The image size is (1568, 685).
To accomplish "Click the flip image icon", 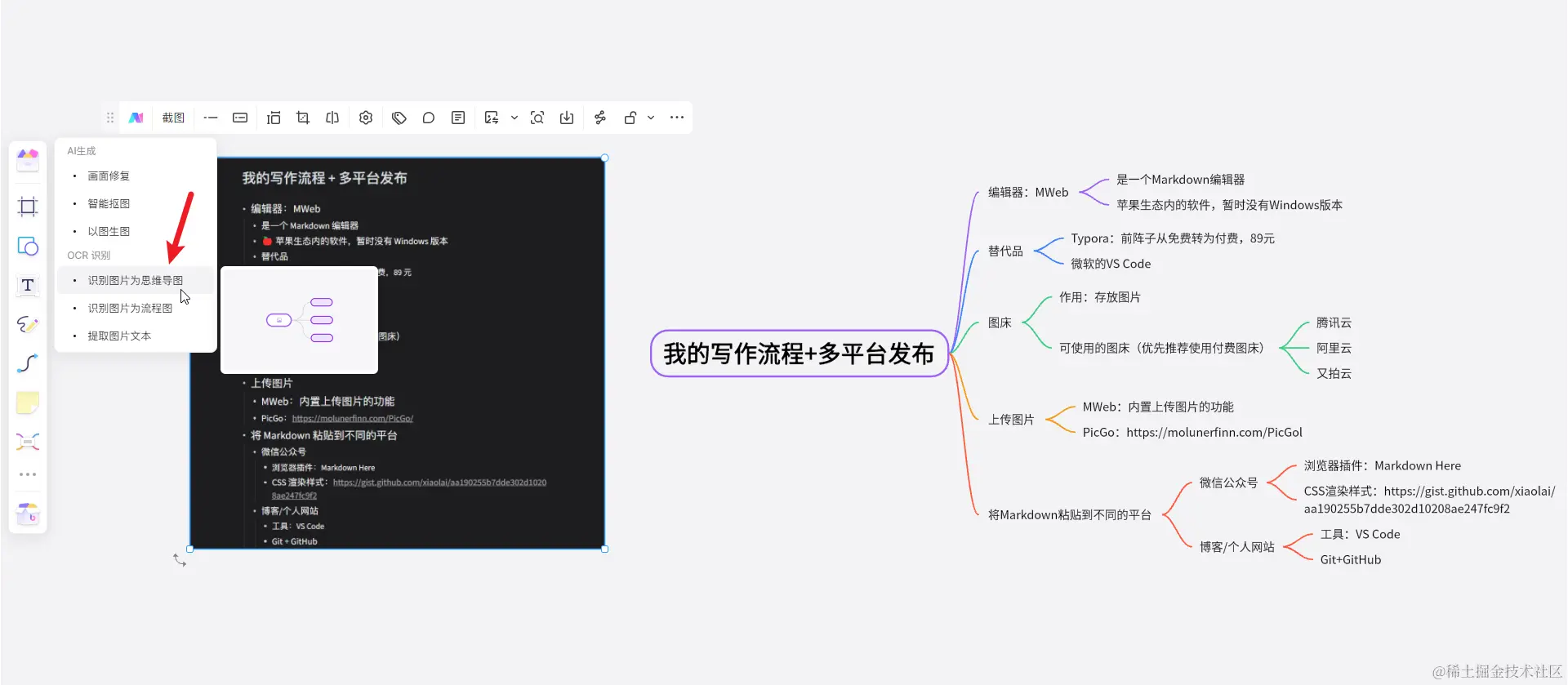I will [x=332, y=118].
